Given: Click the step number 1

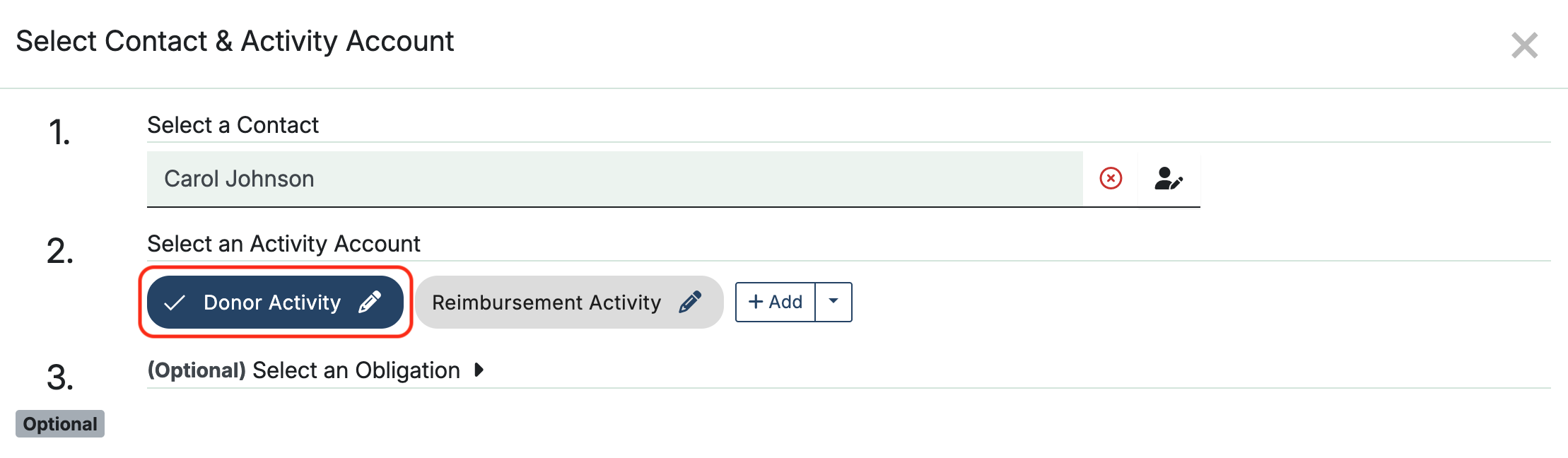Looking at the screenshot, I should coord(59,132).
